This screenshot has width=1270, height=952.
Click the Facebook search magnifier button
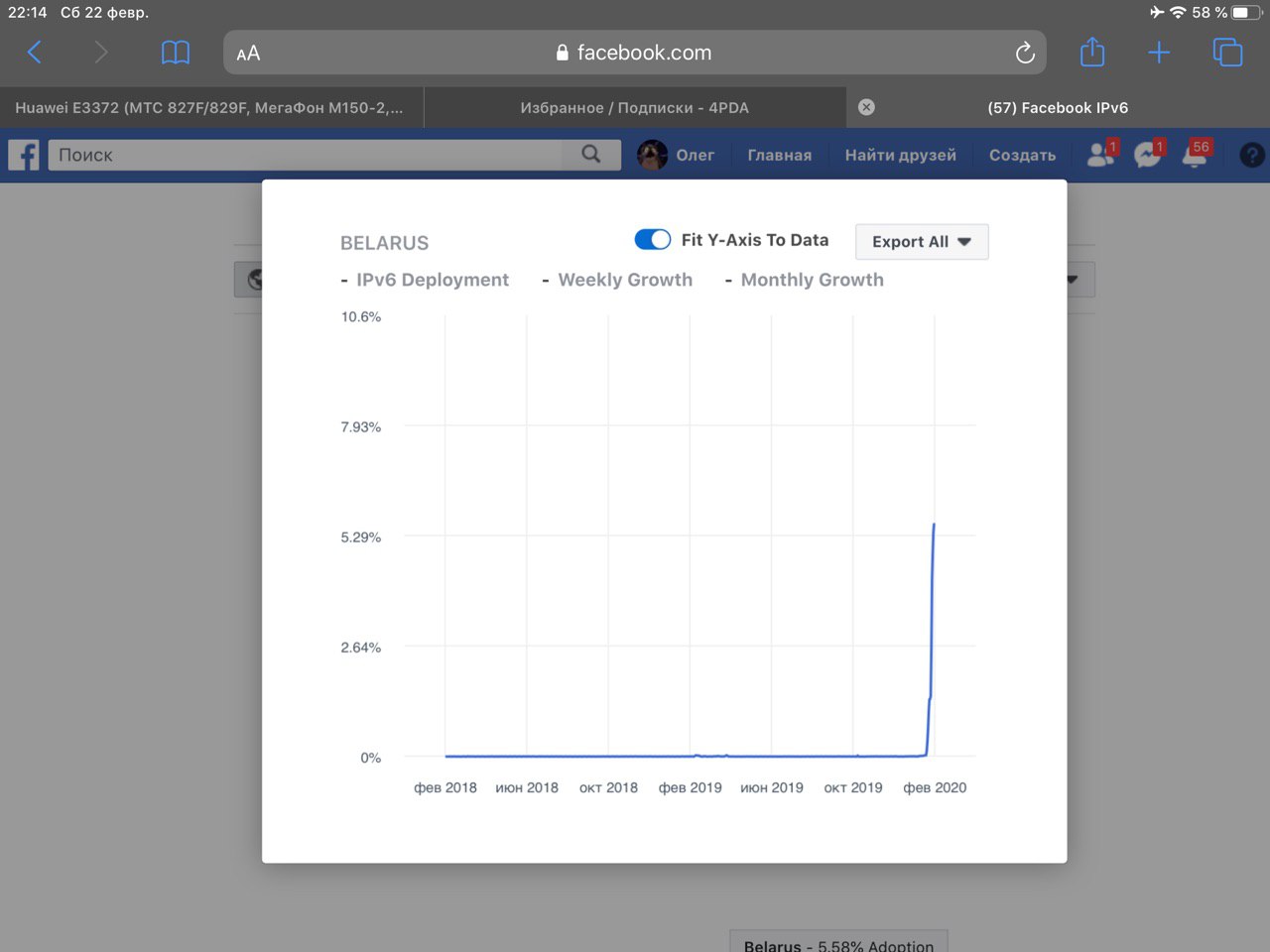pyautogui.click(x=591, y=155)
